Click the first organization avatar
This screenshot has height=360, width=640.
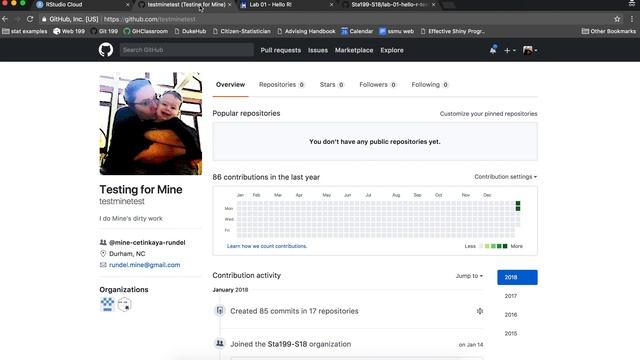(107, 304)
